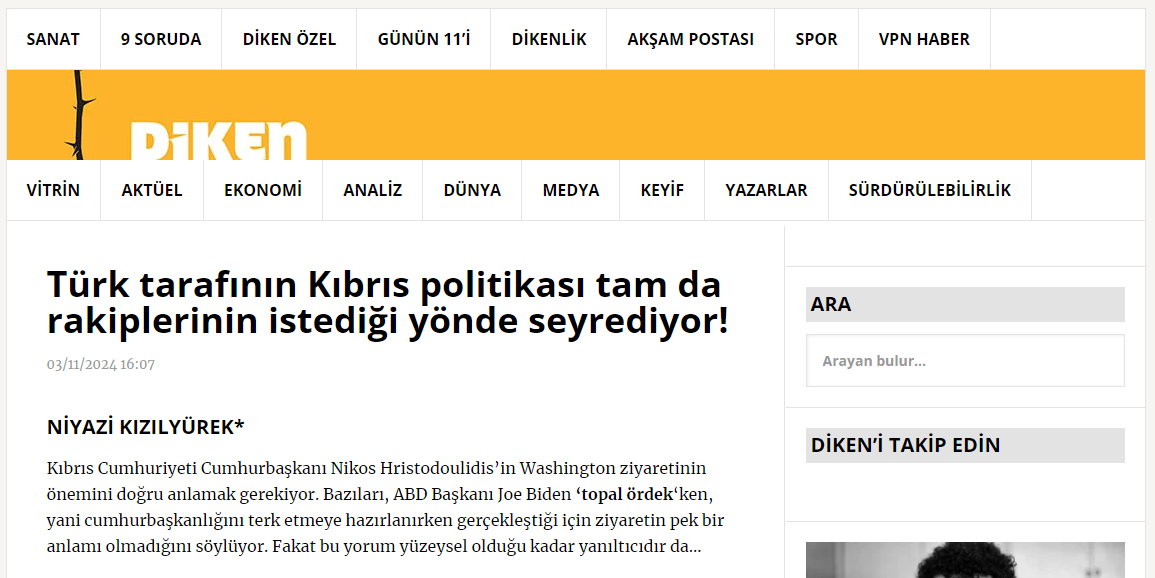Image resolution: width=1155 pixels, height=578 pixels.
Task: Open the AKTÜEL category
Action: [152, 190]
